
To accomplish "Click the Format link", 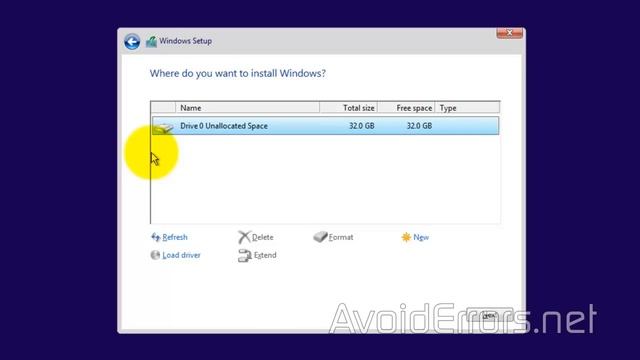I will tap(341, 237).
